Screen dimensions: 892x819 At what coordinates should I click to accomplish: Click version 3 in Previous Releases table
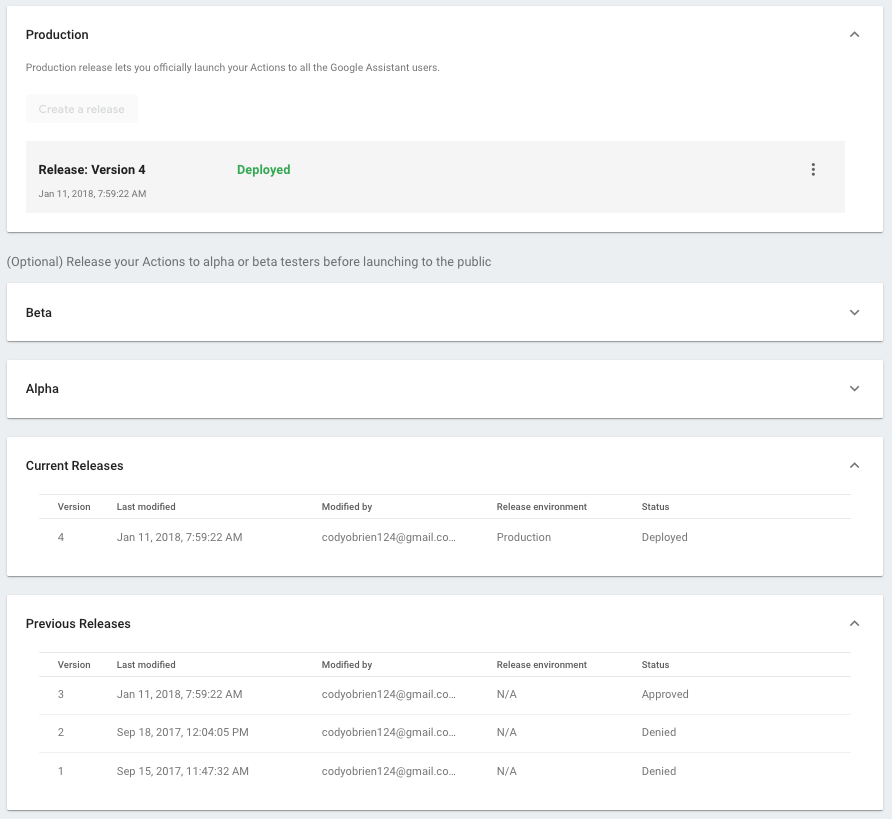pyautogui.click(x=61, y=694)
